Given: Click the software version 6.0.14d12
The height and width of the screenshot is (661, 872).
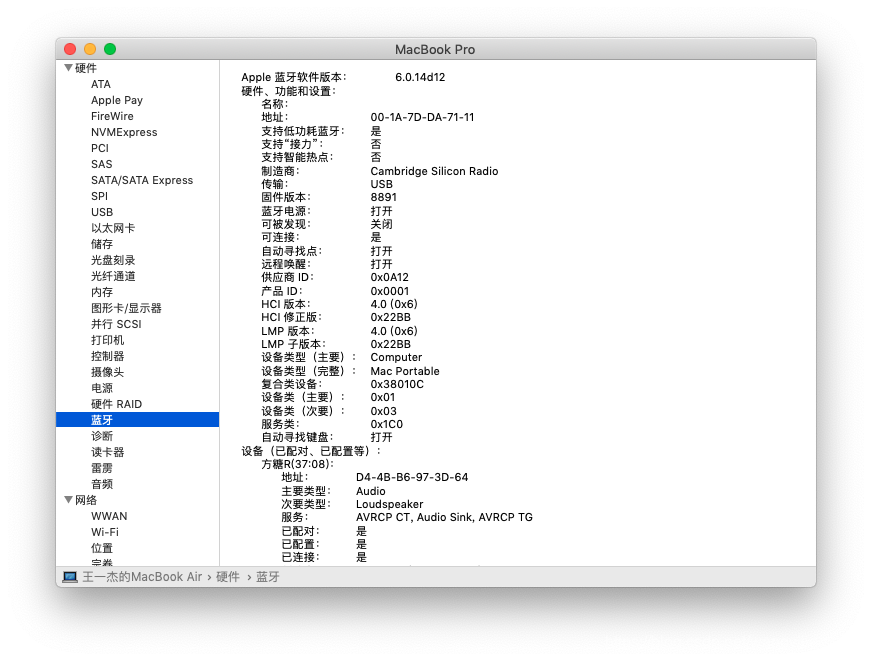Looking at the screenshot, I should (420, 77).
